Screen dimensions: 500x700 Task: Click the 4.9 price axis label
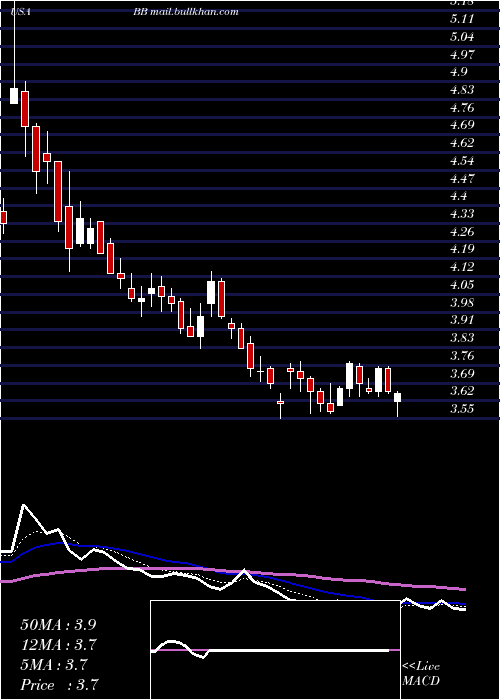click(x=459, y=71)
